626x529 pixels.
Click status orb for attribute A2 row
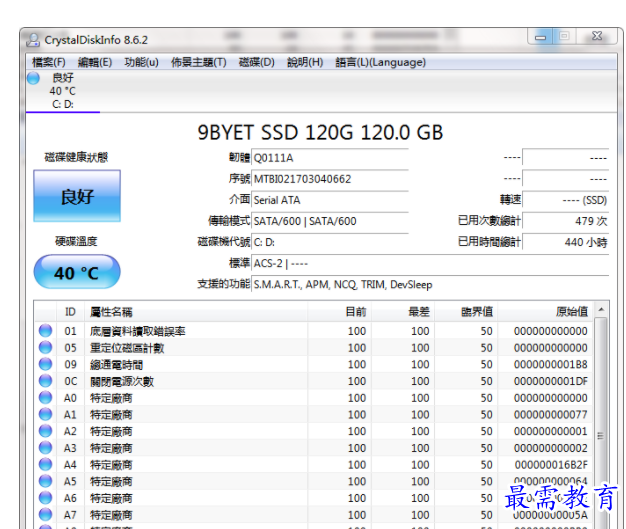point(45,431)
